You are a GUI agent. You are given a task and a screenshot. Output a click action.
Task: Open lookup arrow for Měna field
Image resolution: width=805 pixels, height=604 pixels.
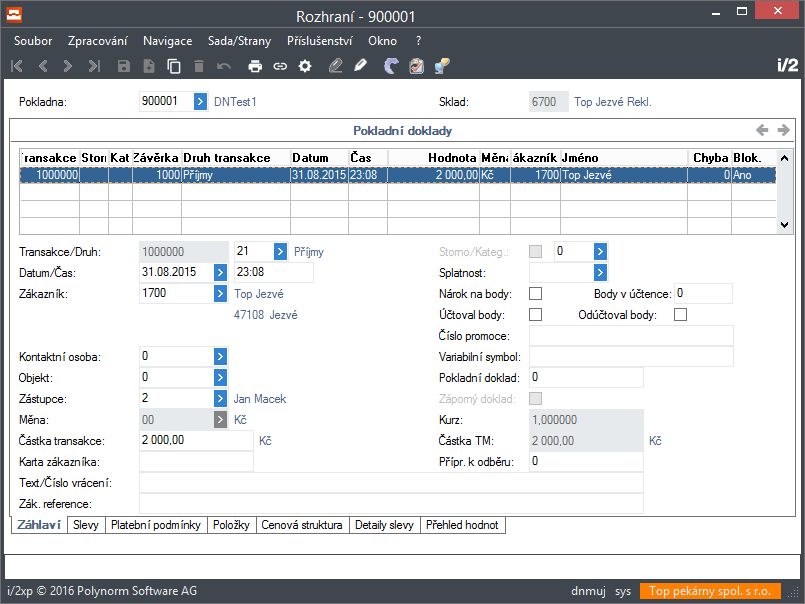click(x=220, y=420)
